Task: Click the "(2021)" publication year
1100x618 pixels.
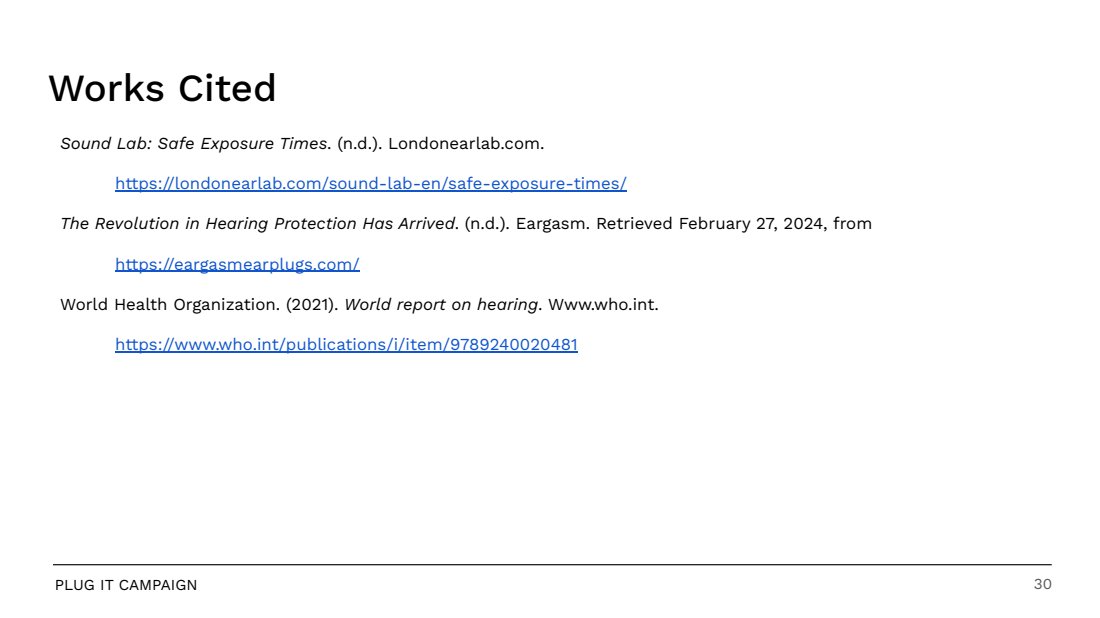Action: click(x=311, y=305)
